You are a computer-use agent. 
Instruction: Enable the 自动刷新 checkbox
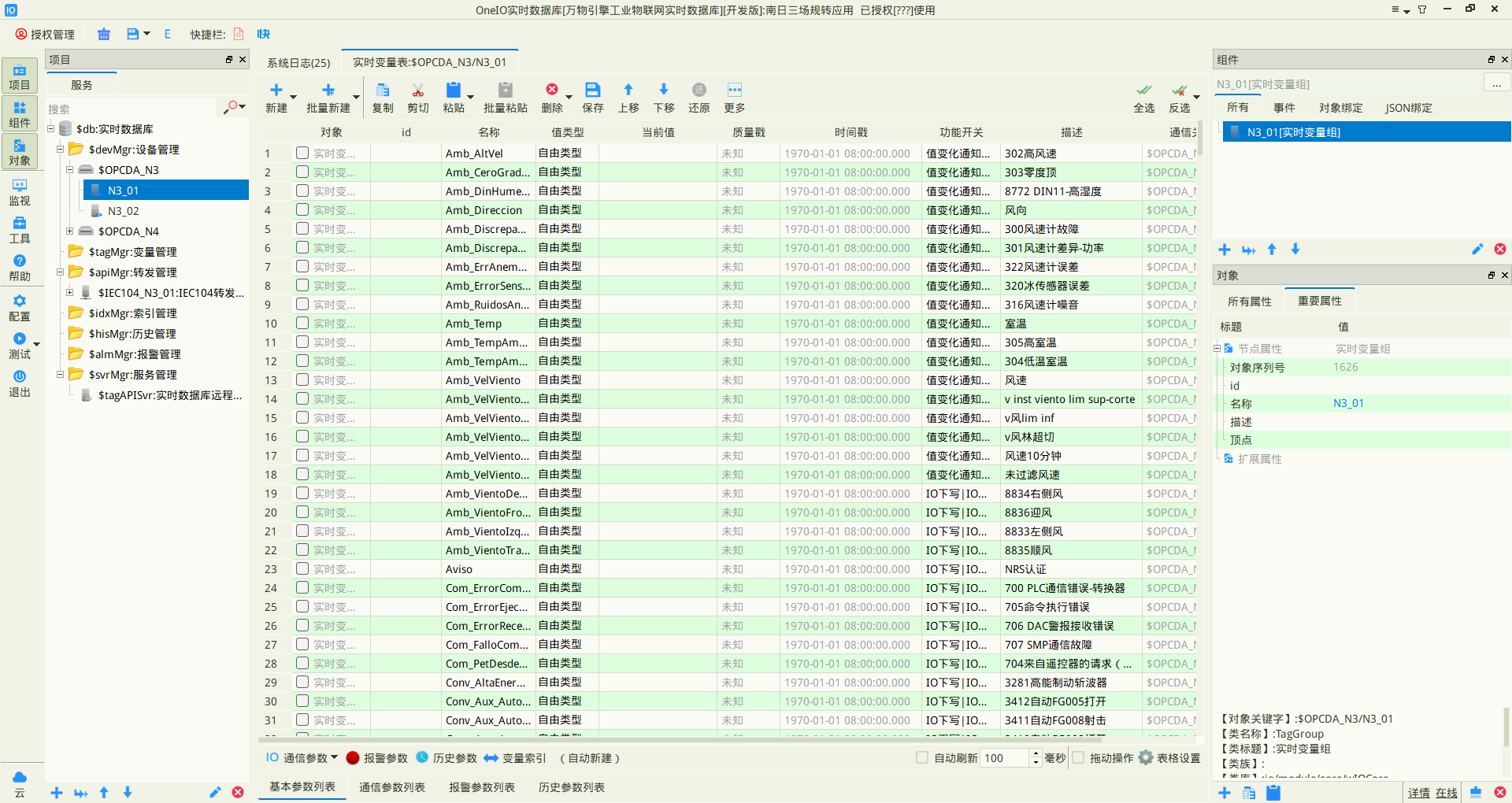pos(922,757)
